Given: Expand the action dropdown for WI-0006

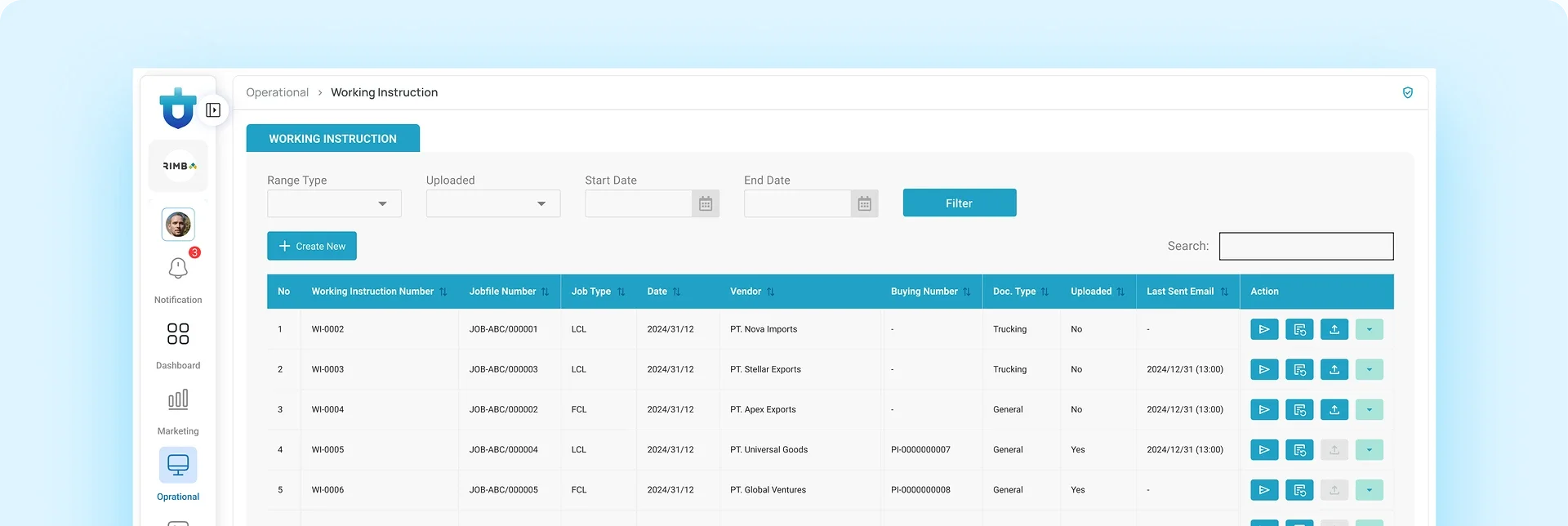Looking at the screenshot, I should click(x=1370, y=490).
